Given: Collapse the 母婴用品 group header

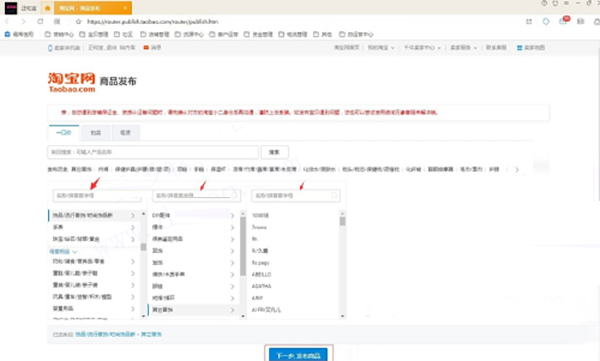Looking at the screenshot, I should (x=64, y=252).
